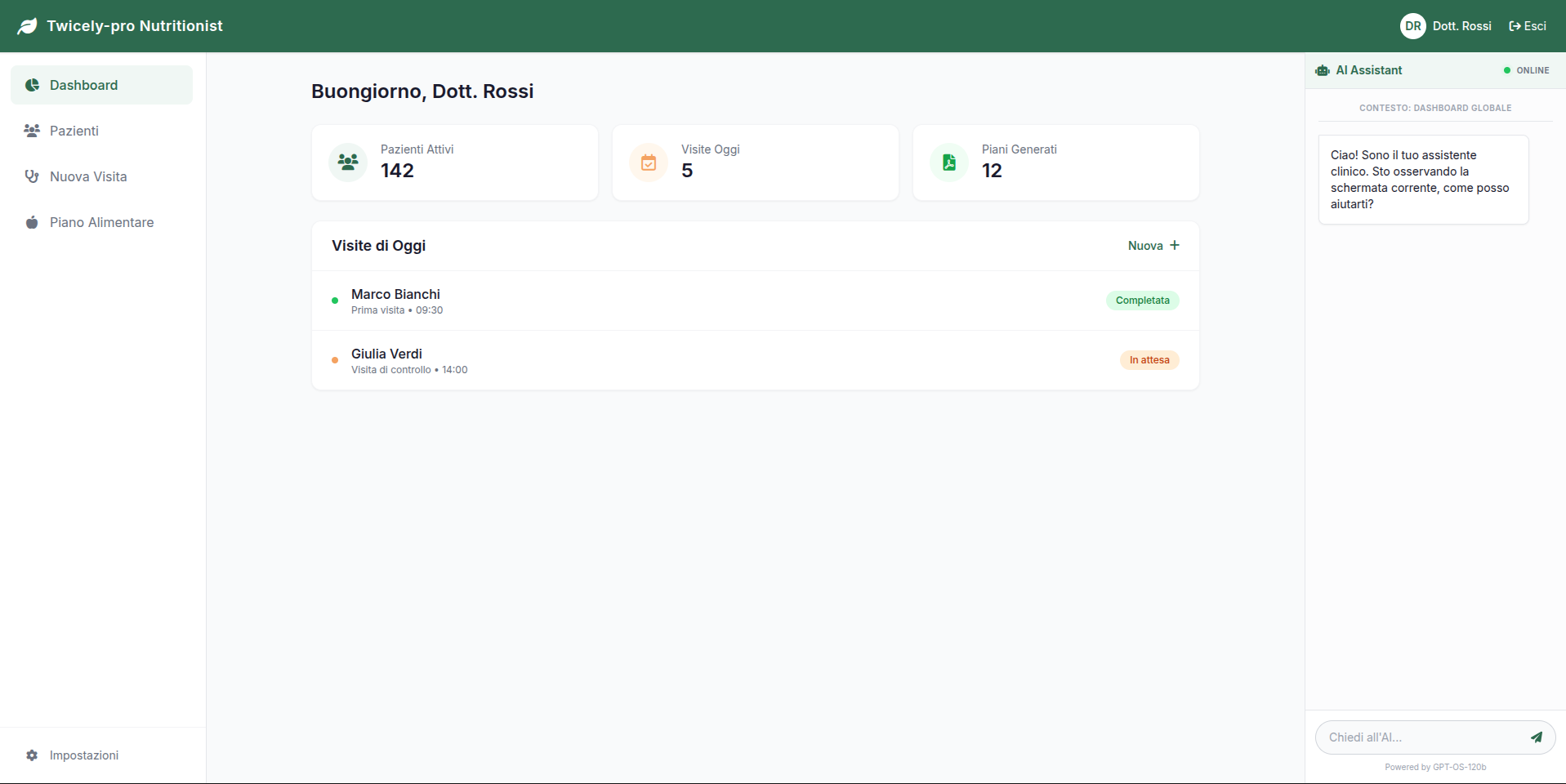The height and width of the screenshot is (784, 1566).
Task: Select the Nuova Visita stethoscope icon
Action: (x=31, y=176)
